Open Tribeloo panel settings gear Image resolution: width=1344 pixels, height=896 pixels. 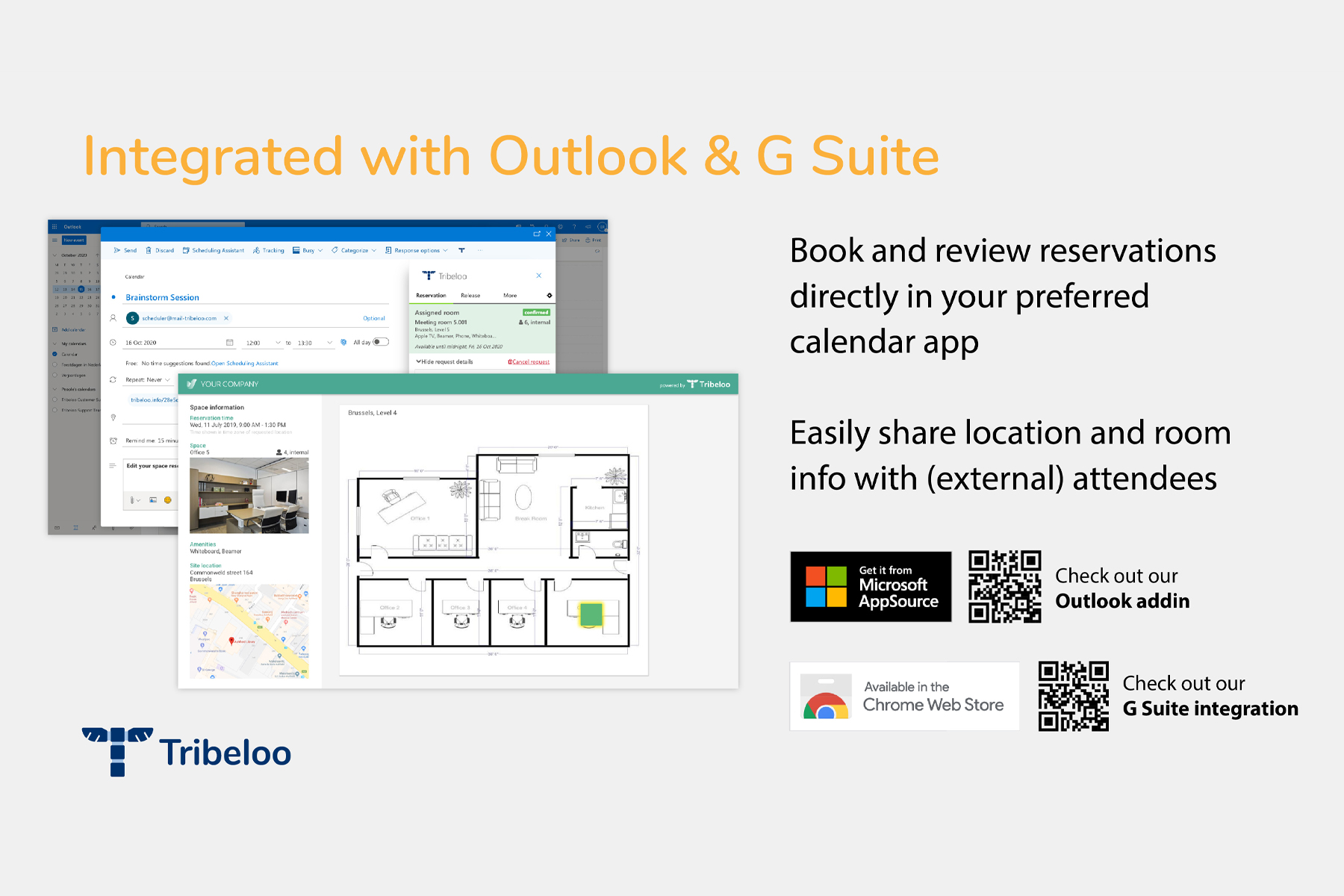tap(550, 296)
